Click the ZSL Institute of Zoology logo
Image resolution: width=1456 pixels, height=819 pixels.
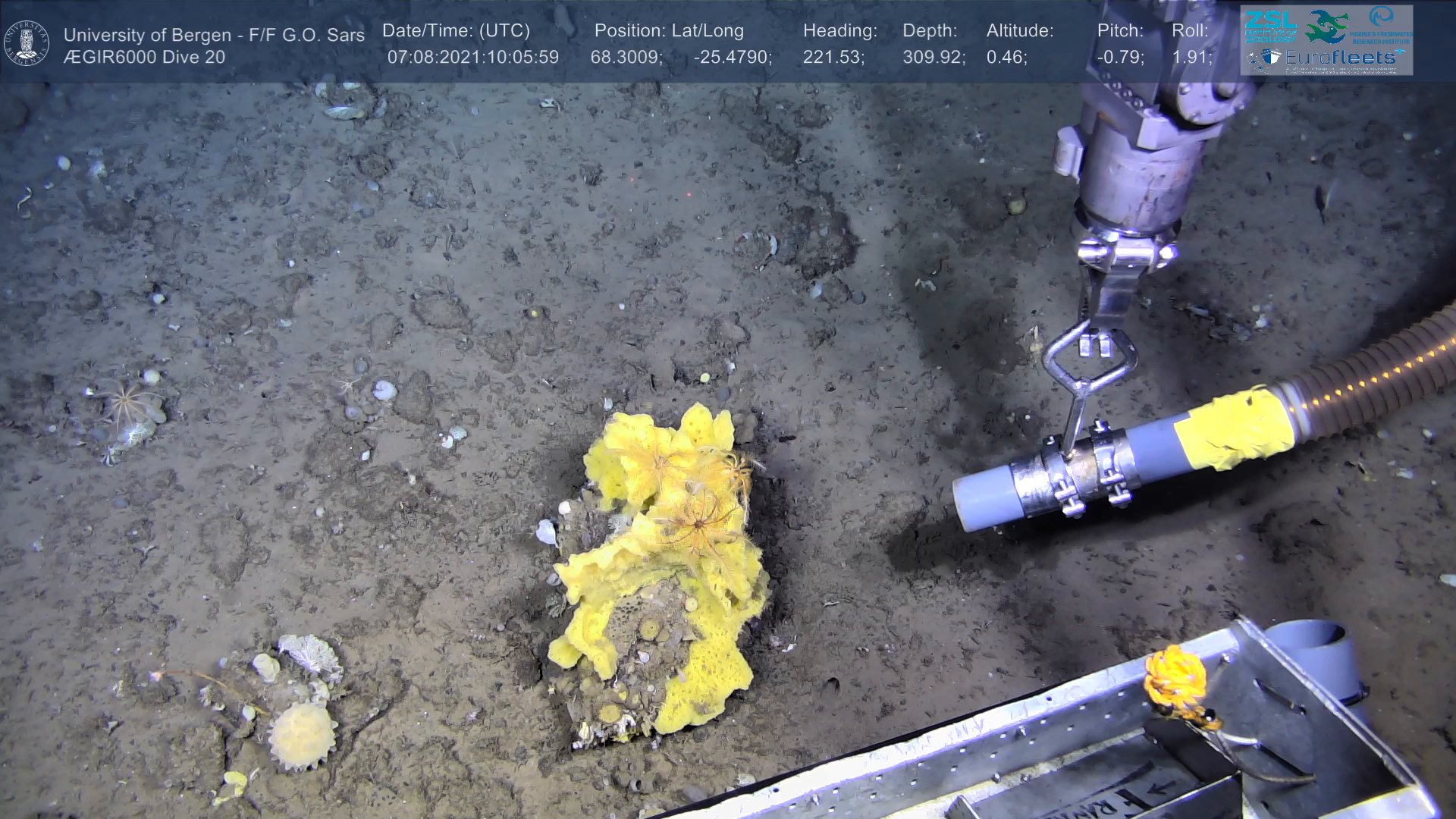pyautogui.click(x=1269, y=27)
